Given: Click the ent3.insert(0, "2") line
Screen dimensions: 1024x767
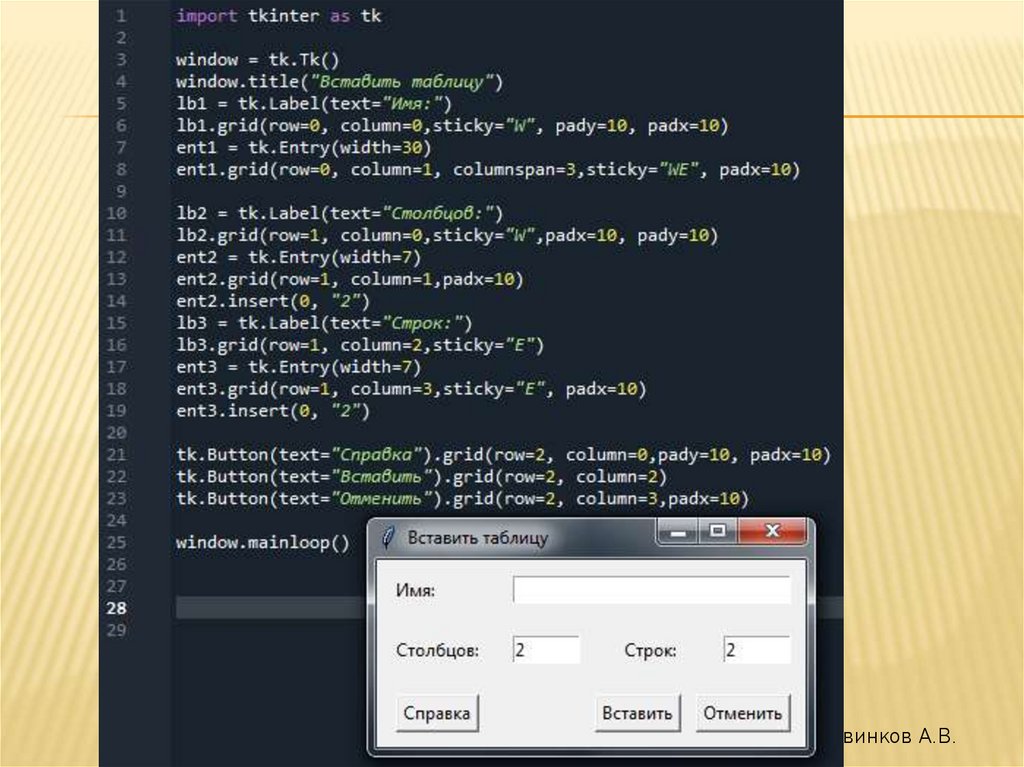Looking at the screenshot, I should click(x=273, y=411).
